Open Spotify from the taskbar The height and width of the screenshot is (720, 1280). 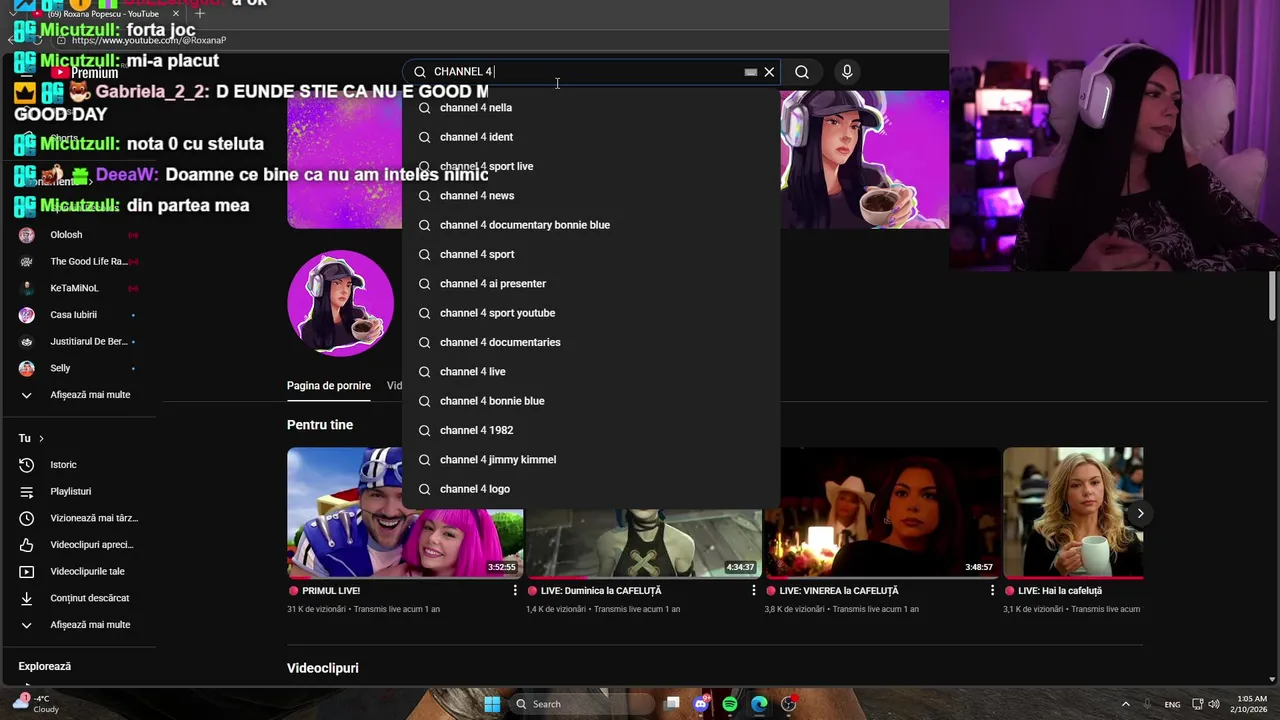pyautogui.click(x=730, y=704)
